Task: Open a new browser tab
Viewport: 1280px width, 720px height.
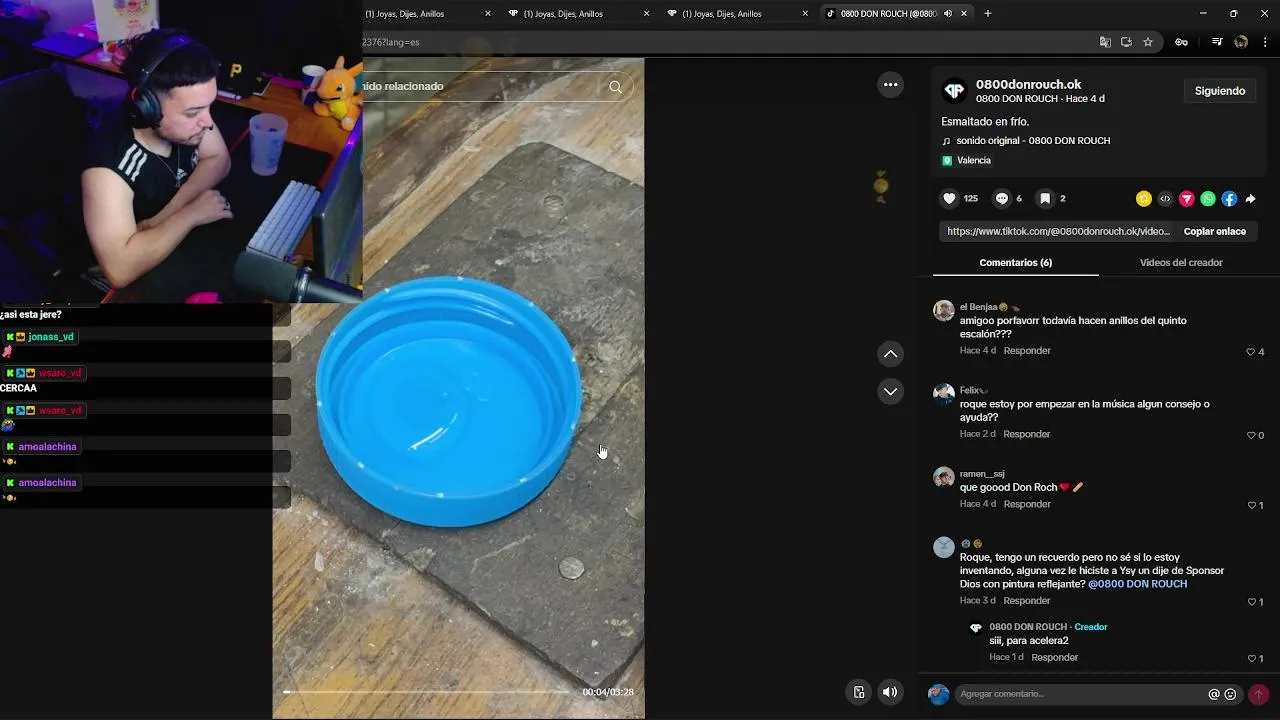Action: point(988,14)
